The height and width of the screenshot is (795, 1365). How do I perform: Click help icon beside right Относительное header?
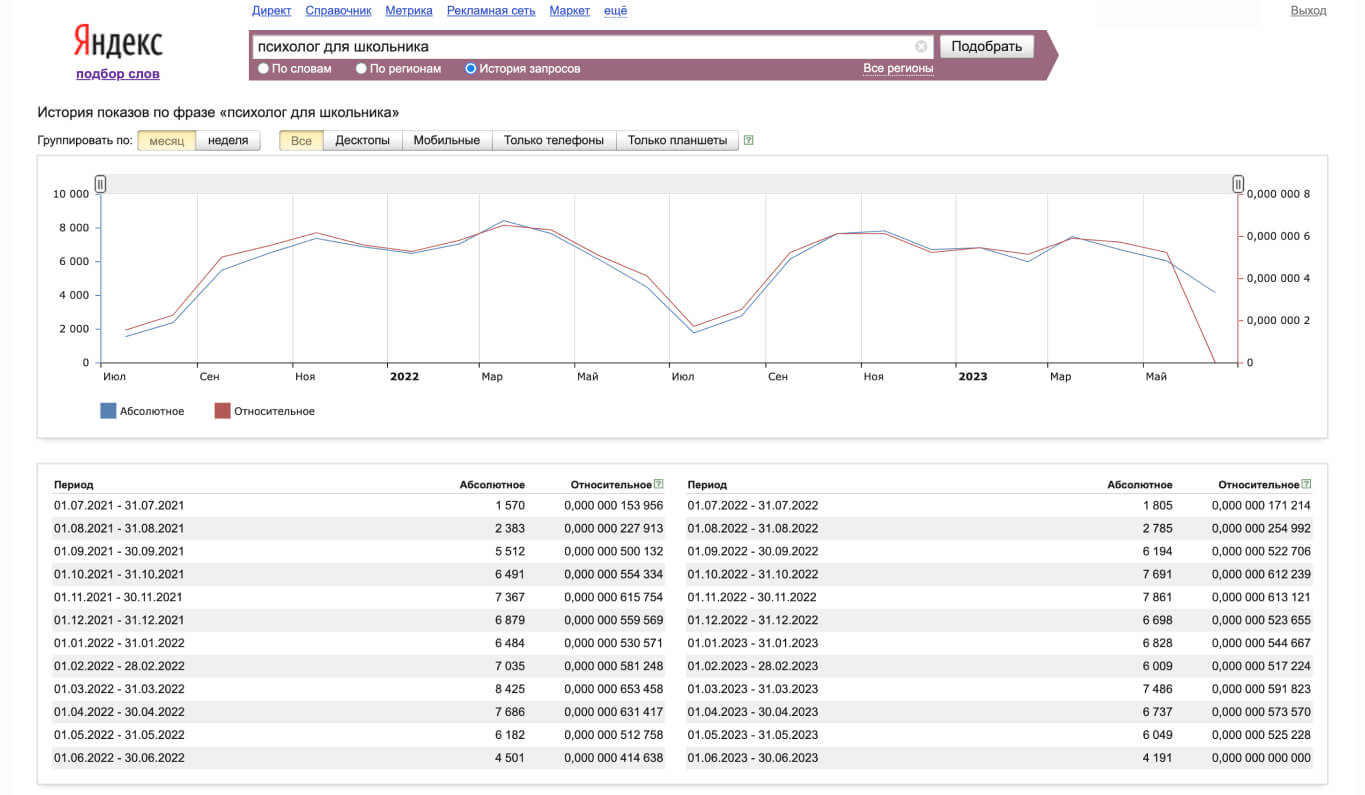(x=1306, y=484)
